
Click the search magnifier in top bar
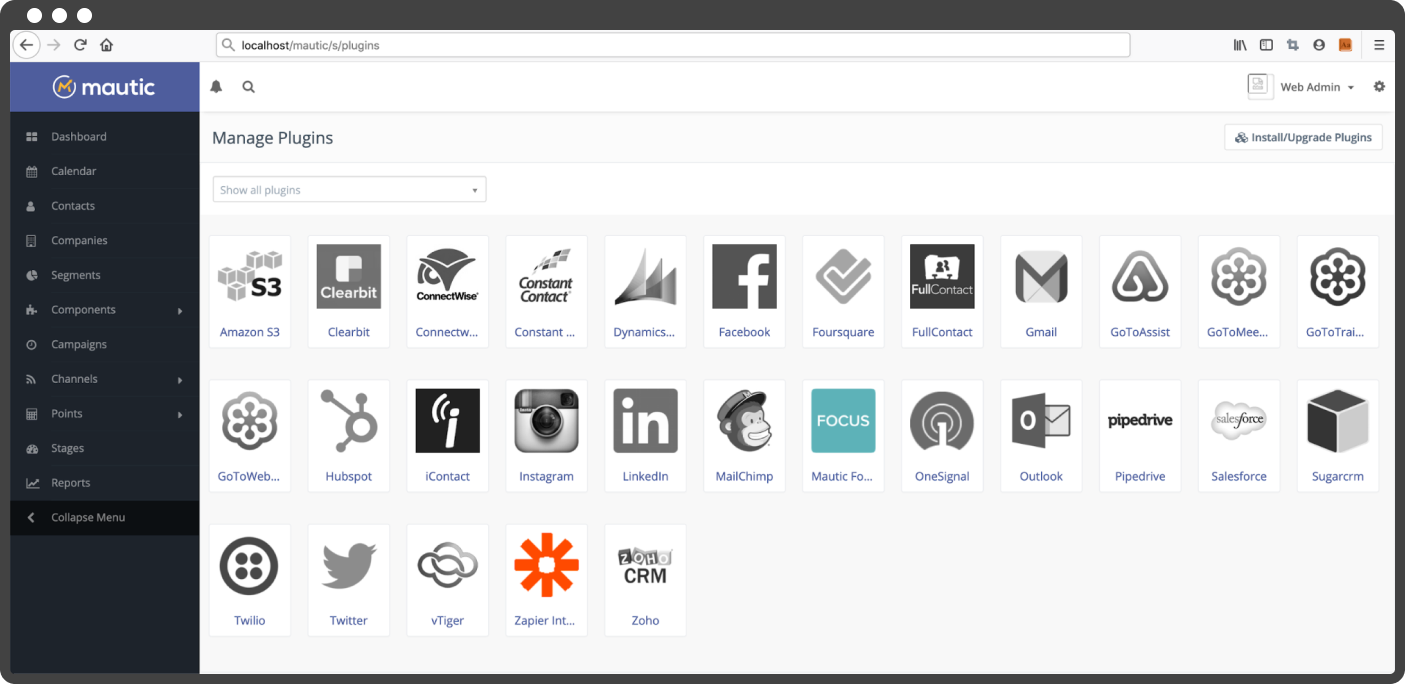coord(248,87)
